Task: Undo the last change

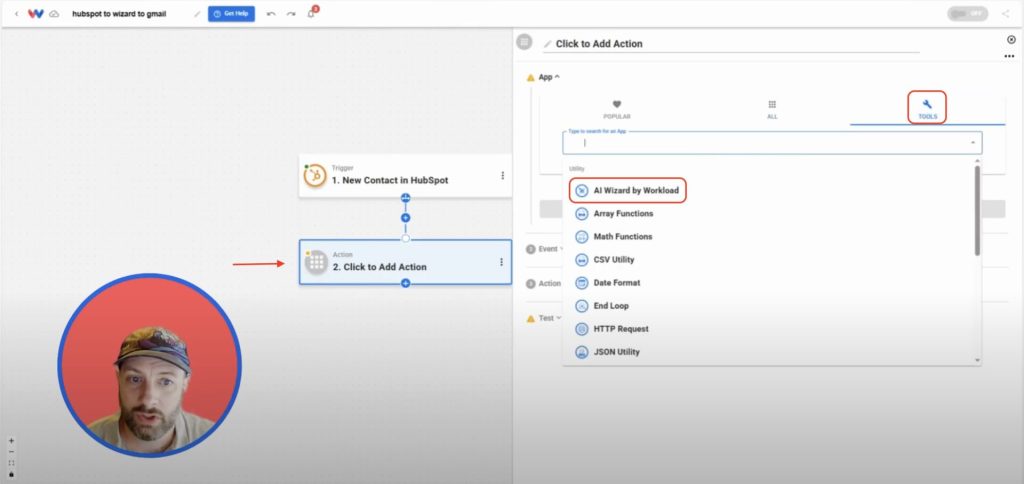Action: pyautogui.click(x=271, y=14)
